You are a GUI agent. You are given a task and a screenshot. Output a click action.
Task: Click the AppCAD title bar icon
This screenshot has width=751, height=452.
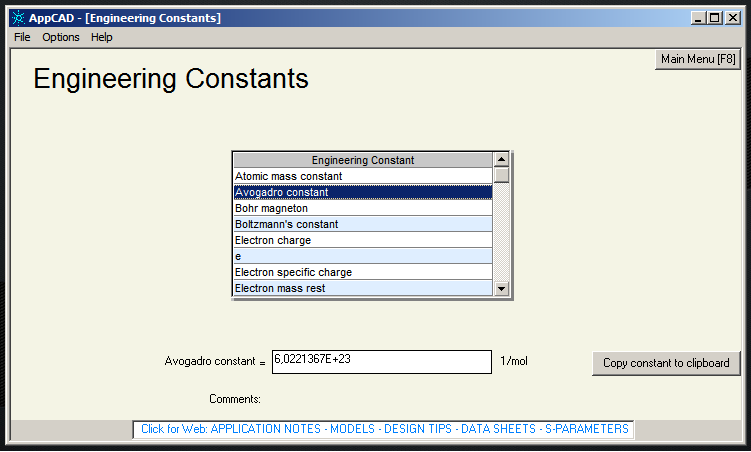click(x=17, y=17)
